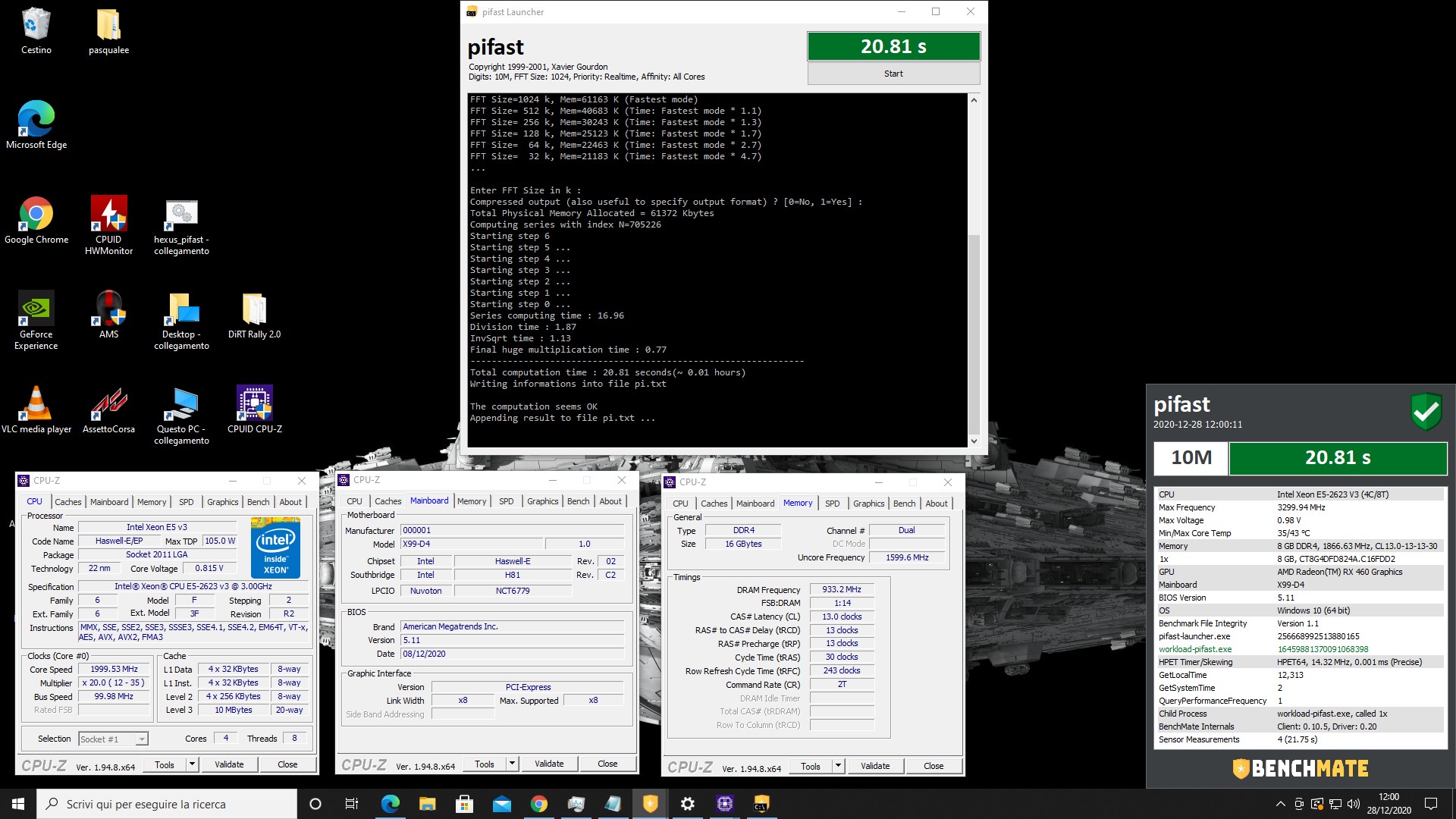The width and height of the screenshot is (1456, 819).
Task: Open Desktop - collegamento shortcut
Action: (181, 320)
